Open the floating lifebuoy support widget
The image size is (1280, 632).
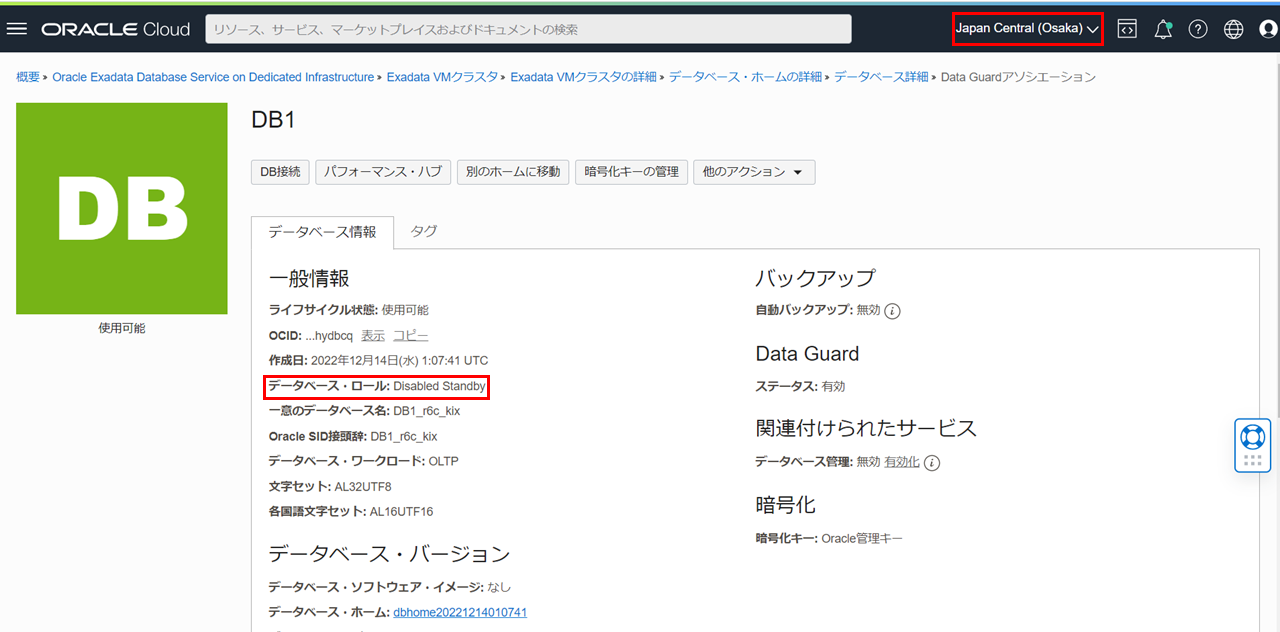pyautogui.click(x=1252, y=438)
